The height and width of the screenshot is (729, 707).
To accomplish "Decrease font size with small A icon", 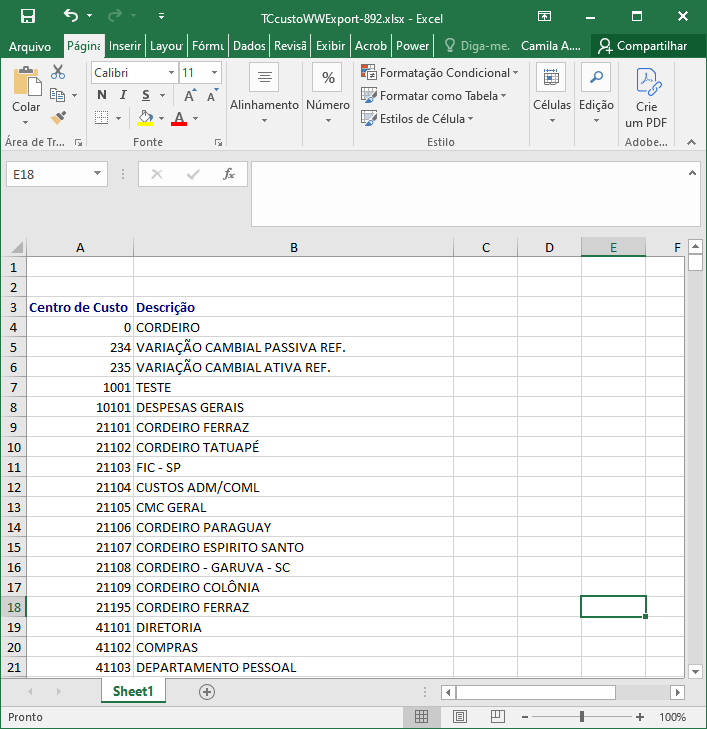I will (x=212, y=95).
